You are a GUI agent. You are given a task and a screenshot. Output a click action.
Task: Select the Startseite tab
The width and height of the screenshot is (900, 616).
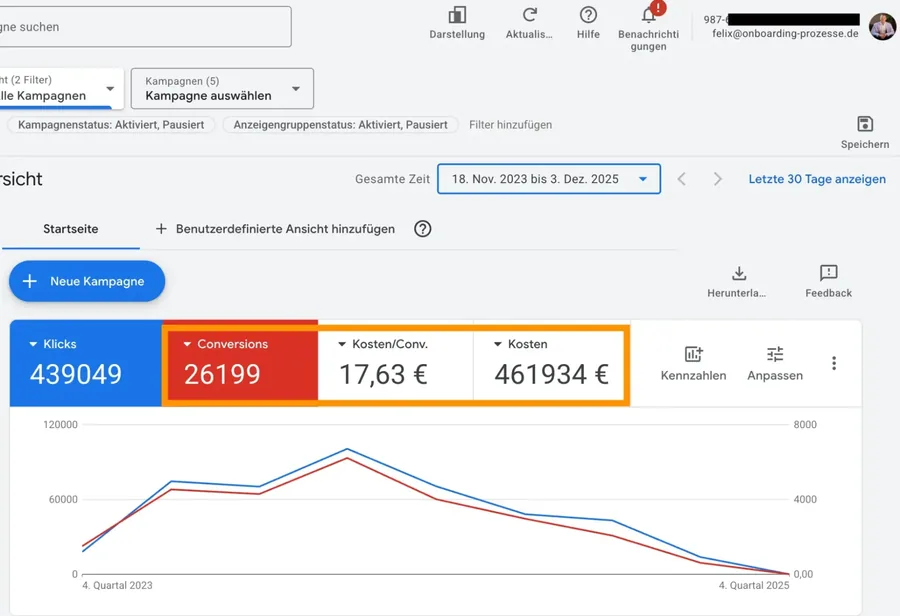click(x=71, y=229)
